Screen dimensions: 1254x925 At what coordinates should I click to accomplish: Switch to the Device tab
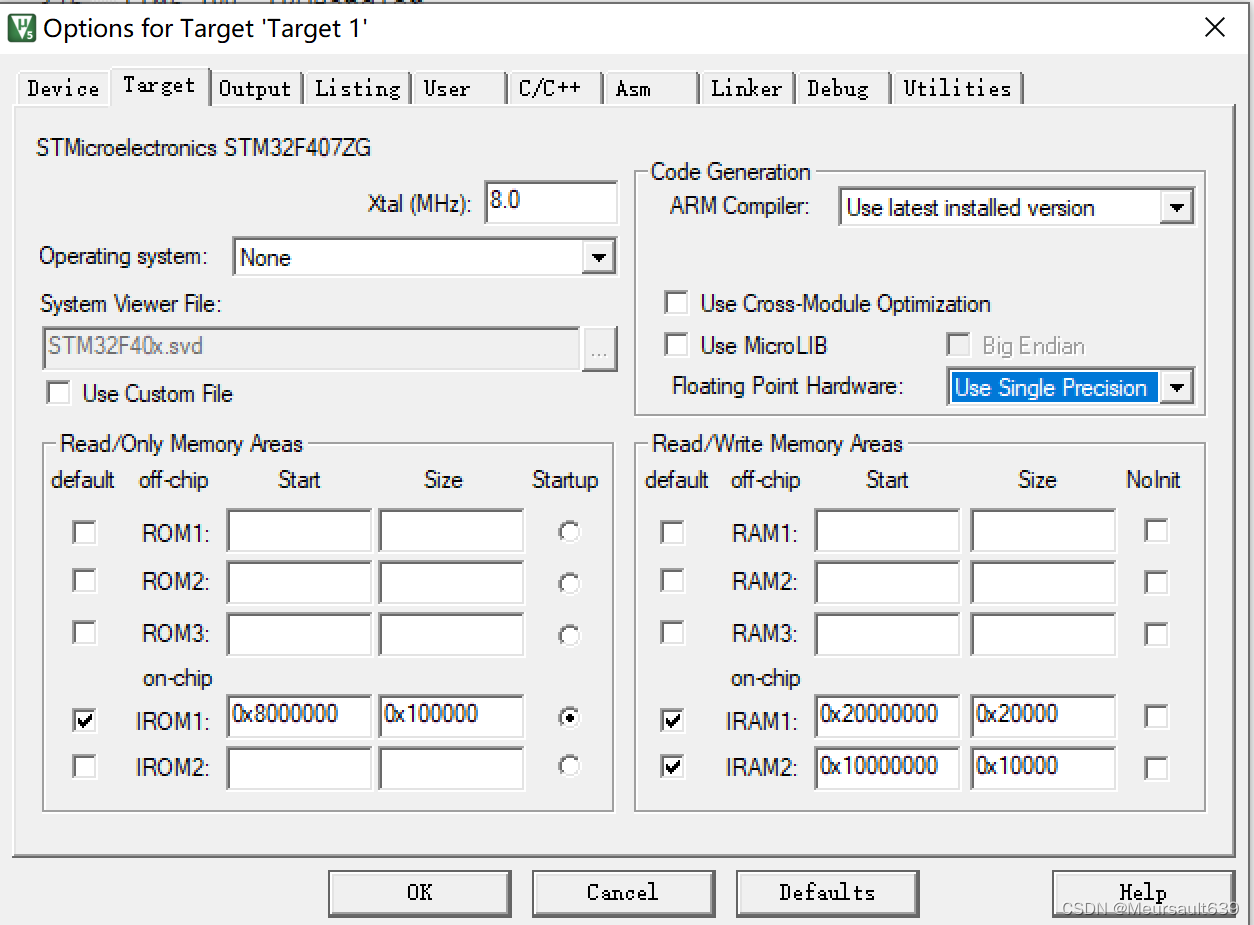pyautogui.click(x=63, y=88)
